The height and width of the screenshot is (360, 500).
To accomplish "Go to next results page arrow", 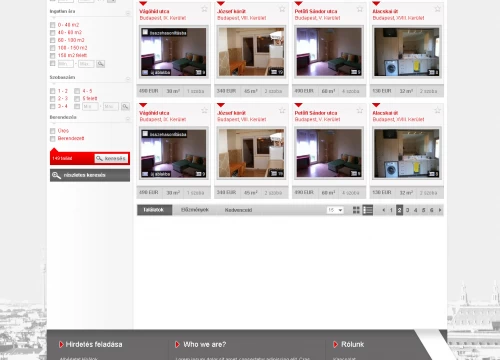I will click(x=440, y=210).
